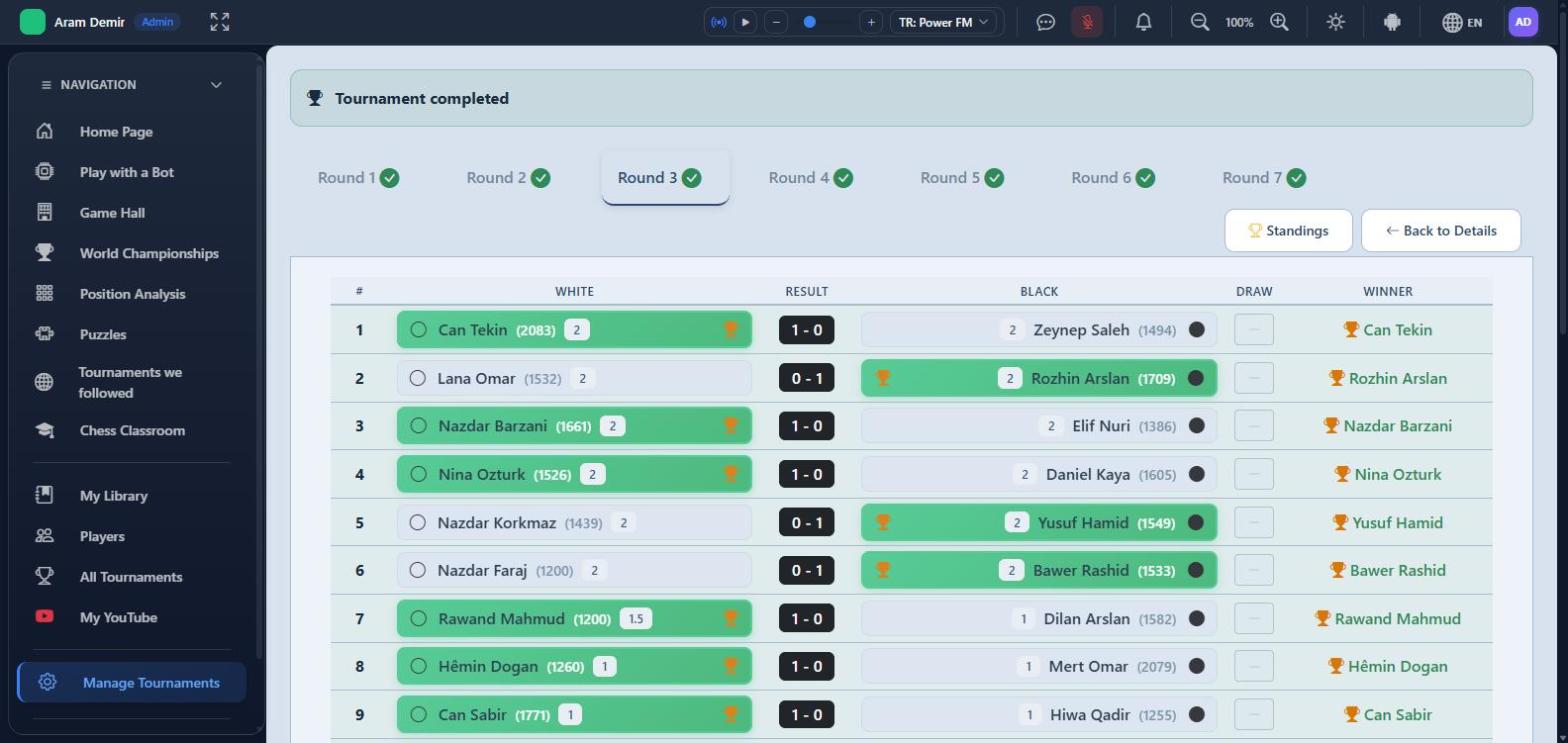Toggle draw checkbox for Lana Omar game

[x=1254, y=378]
